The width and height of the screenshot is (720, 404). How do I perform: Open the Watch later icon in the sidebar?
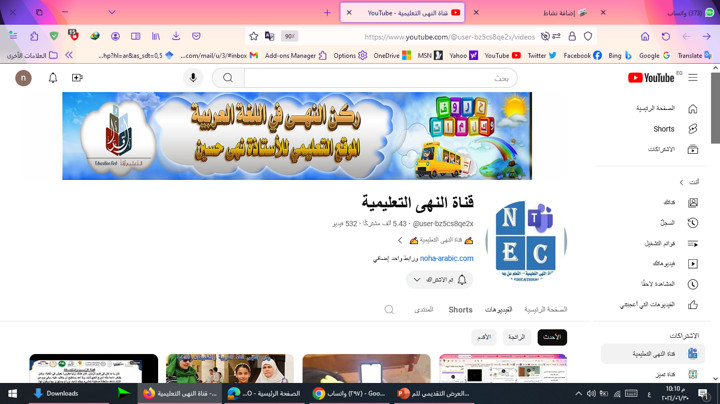692,284
